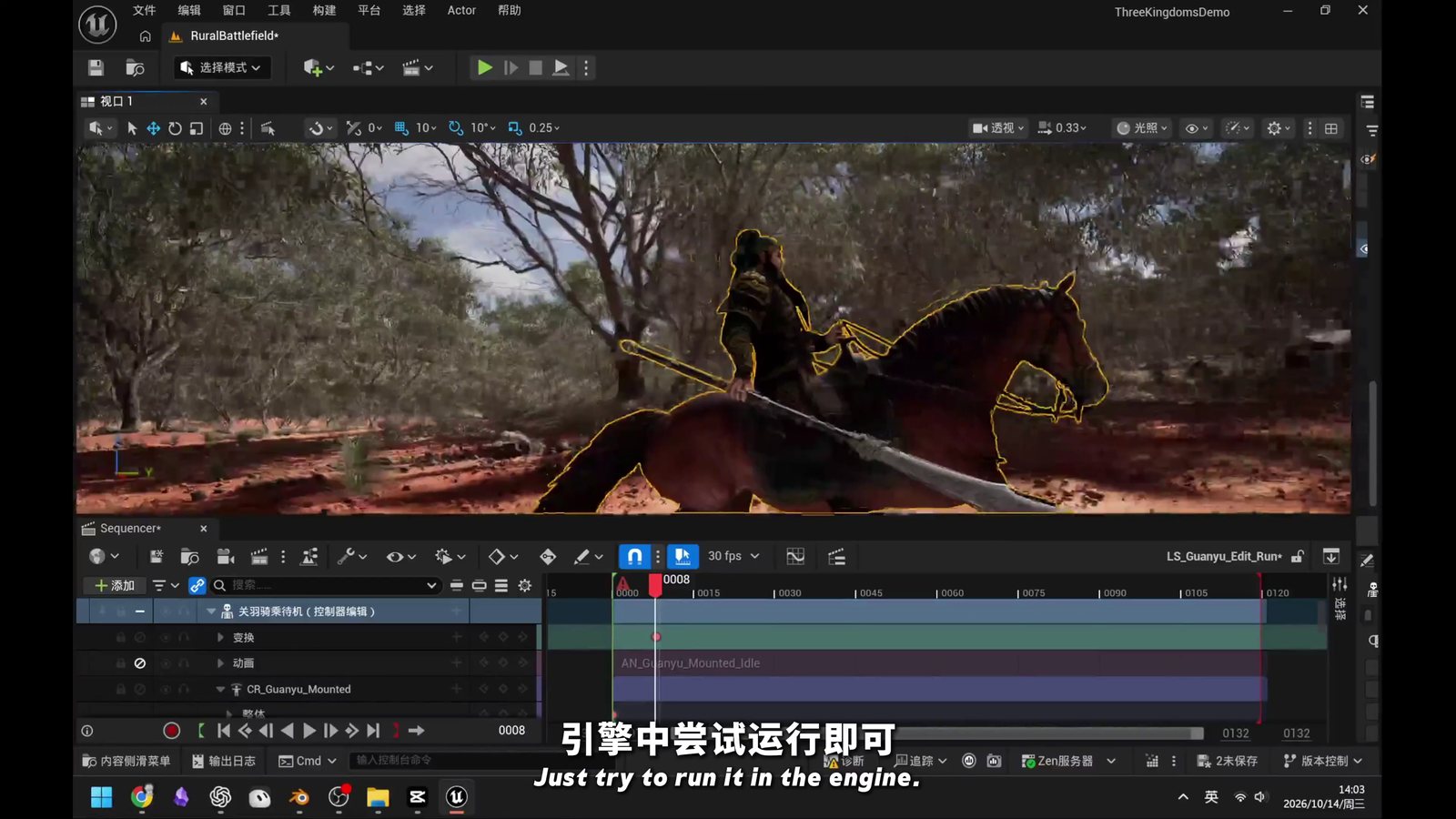
Task: Toggle Sequencer view options eye icon
Action: (x=400, y=556)
